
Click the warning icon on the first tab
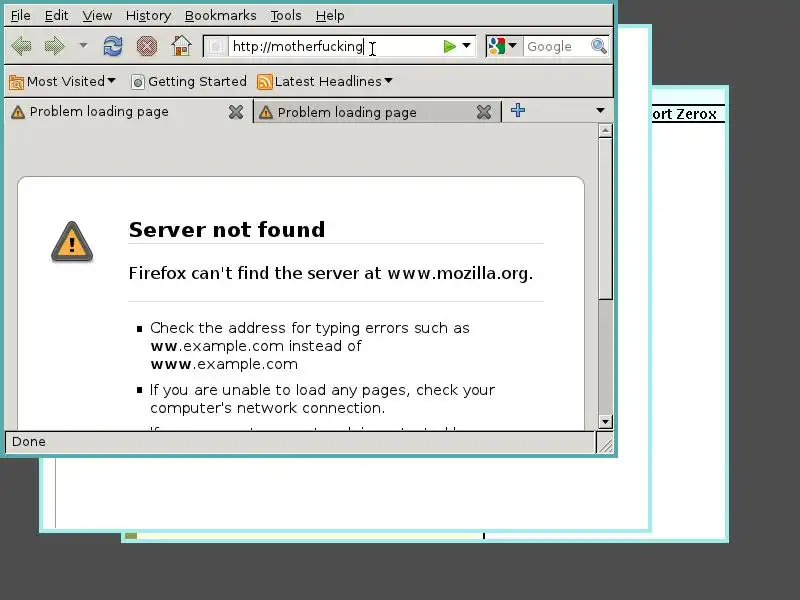[18, 112]
